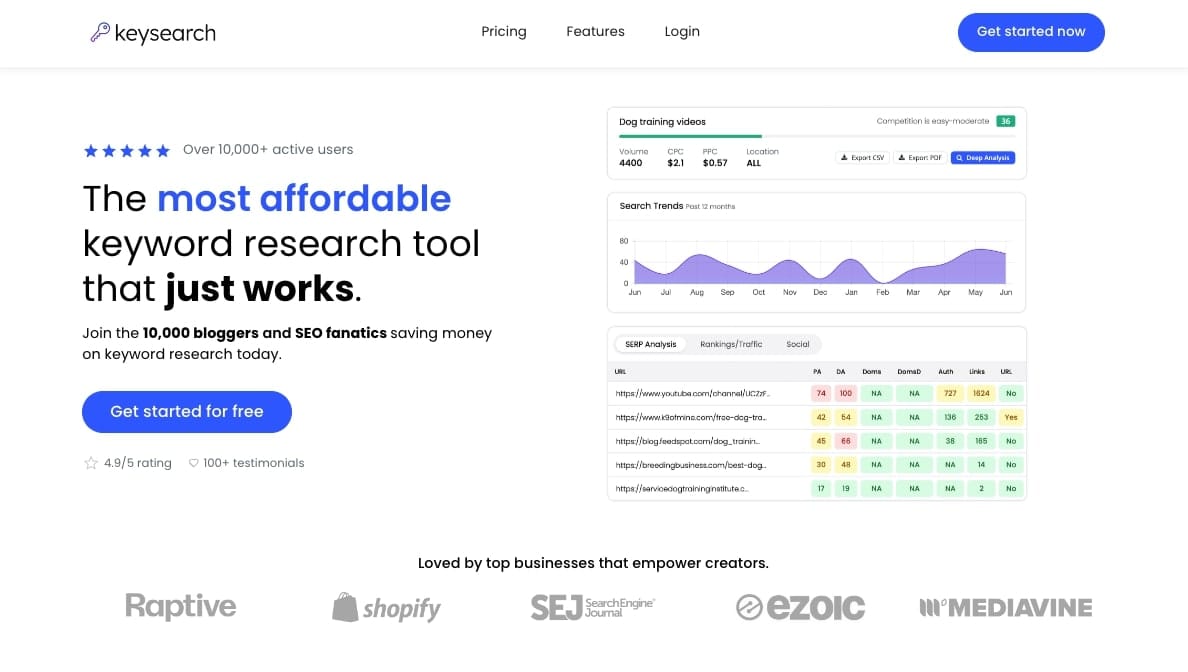Screen dimensions: 1188x672
Task: Click the Ezoic logo
Action: click(800, 607)
